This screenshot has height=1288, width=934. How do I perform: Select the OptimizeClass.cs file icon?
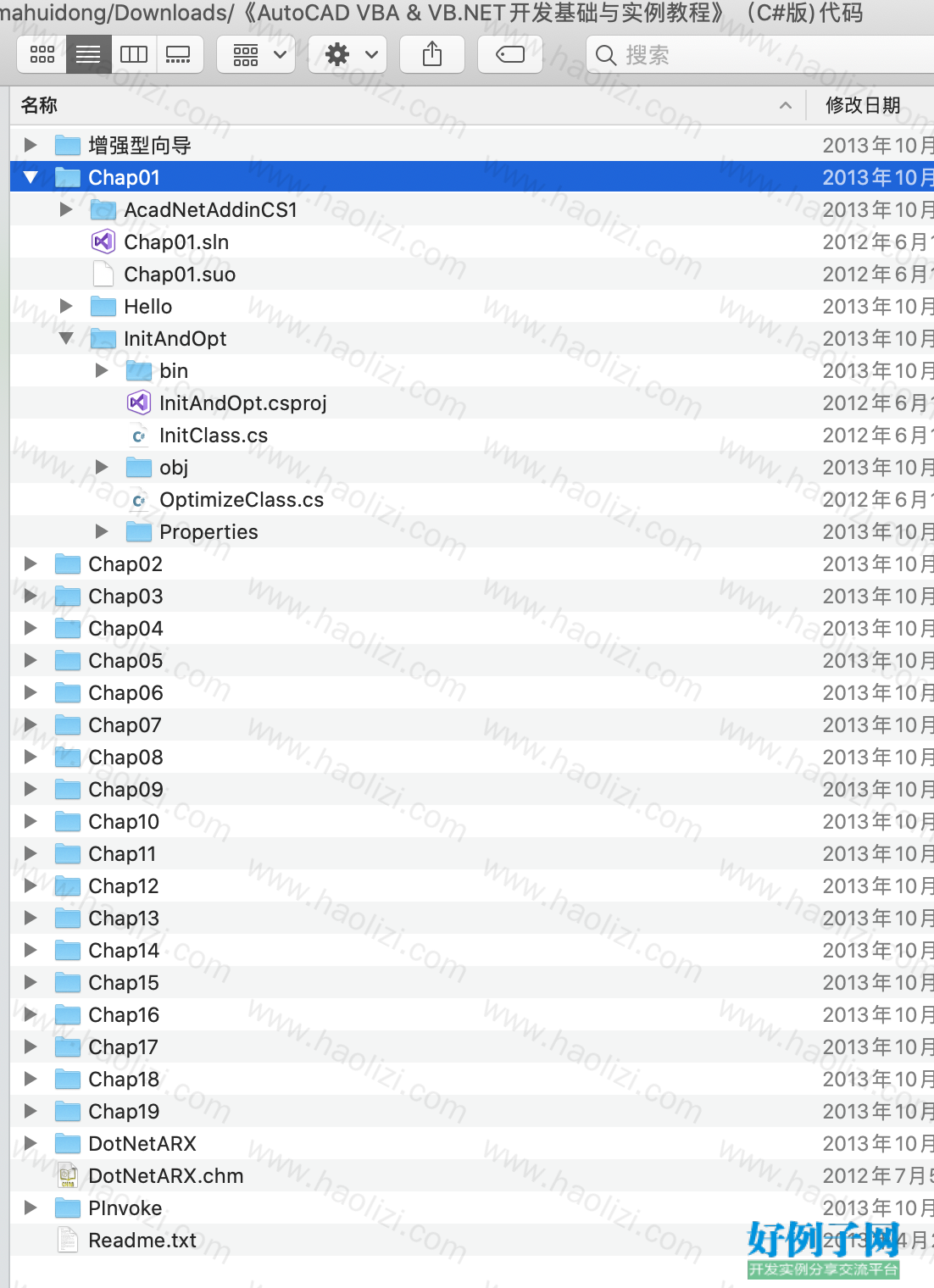click(138, 500)
